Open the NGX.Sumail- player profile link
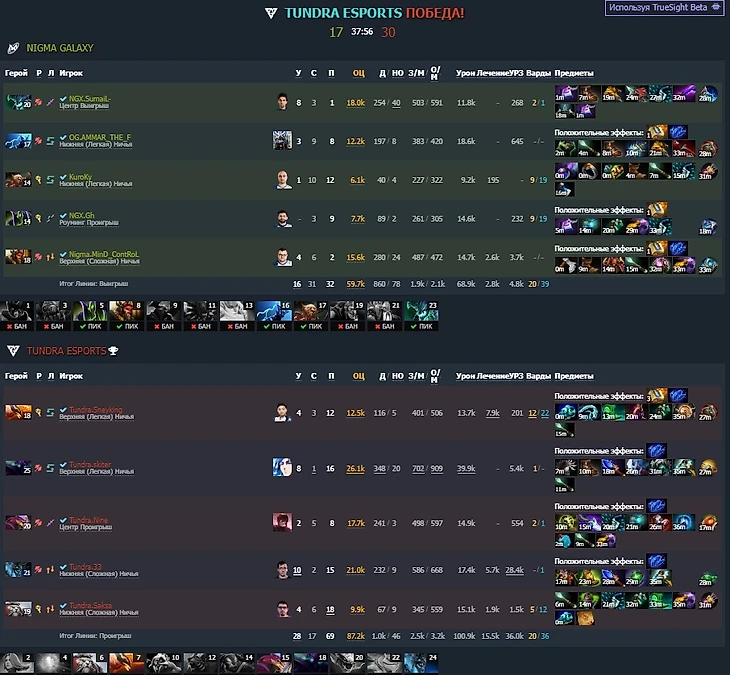730x675 pixels. click(x=89, y=99)
